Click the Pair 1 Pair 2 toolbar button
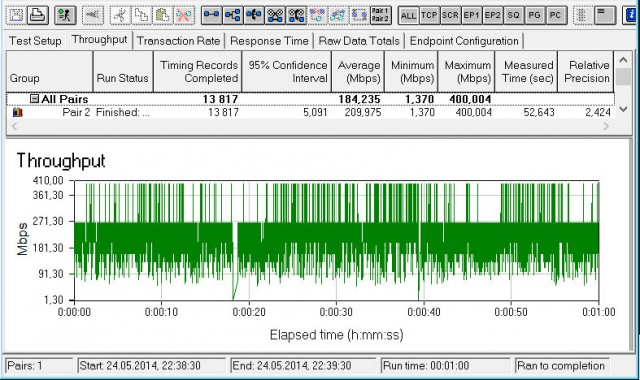Image resolution: width=640 pixels, height=380 pixels. (380, 16)
